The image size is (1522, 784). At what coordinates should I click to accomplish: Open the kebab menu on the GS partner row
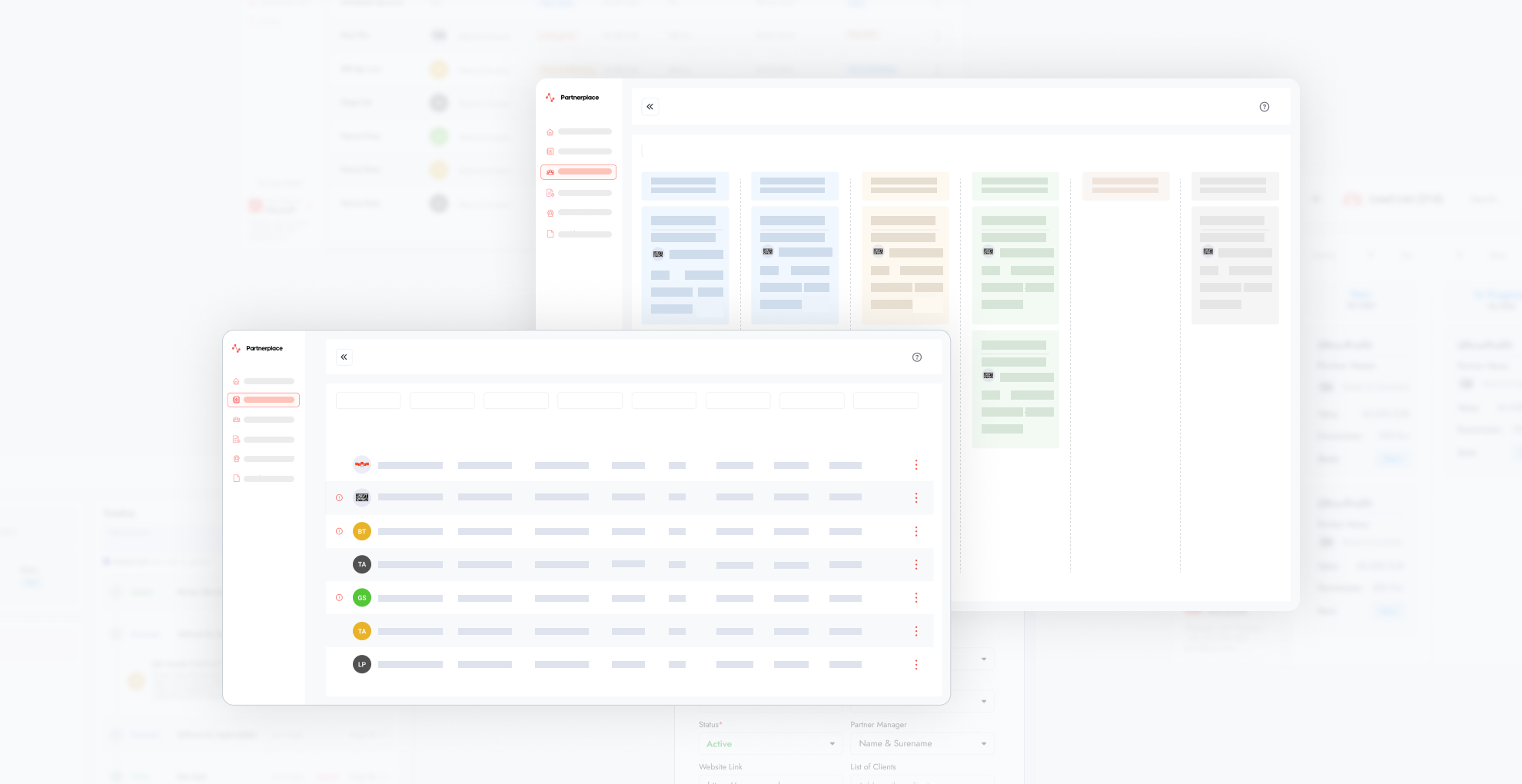point(916,597)
